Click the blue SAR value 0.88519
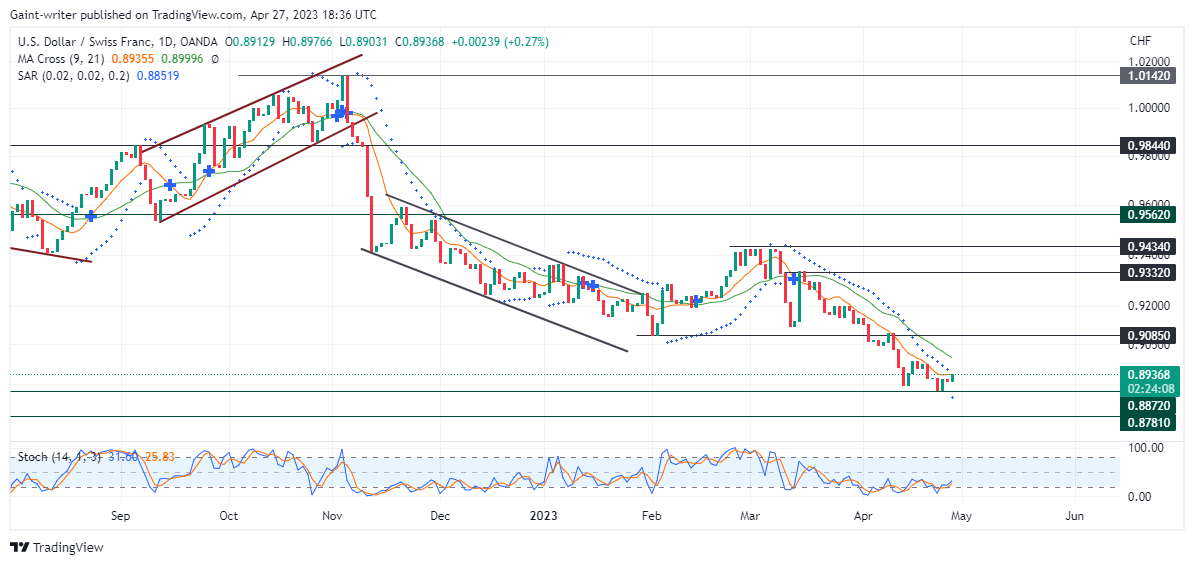This screenshot has height=565, width=1194. tap(157, 76)
